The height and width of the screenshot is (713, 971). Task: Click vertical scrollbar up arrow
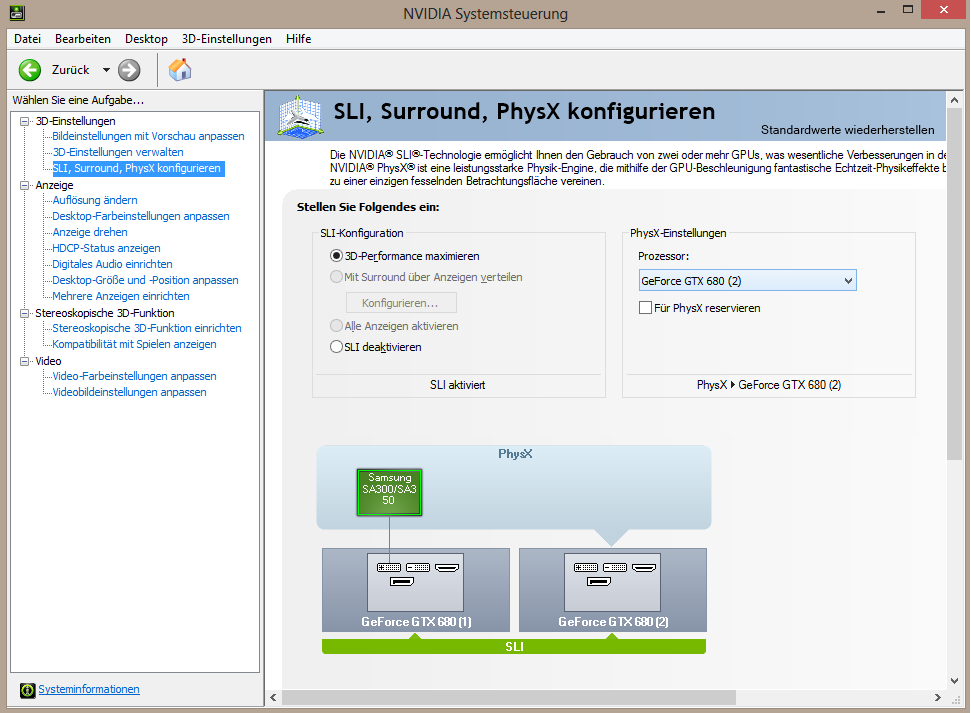point(954,100)
